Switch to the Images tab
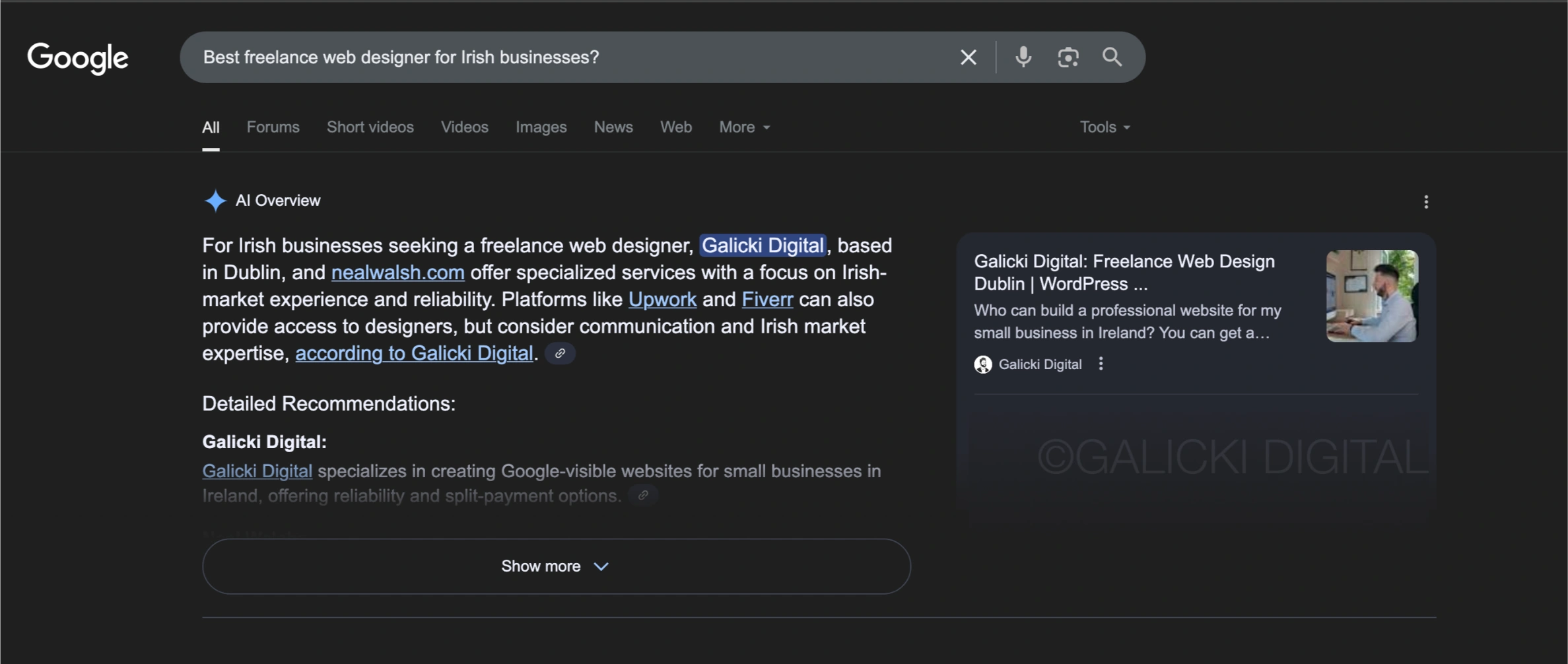Viewport: 1568px width, 664px height. click(541, 127)
